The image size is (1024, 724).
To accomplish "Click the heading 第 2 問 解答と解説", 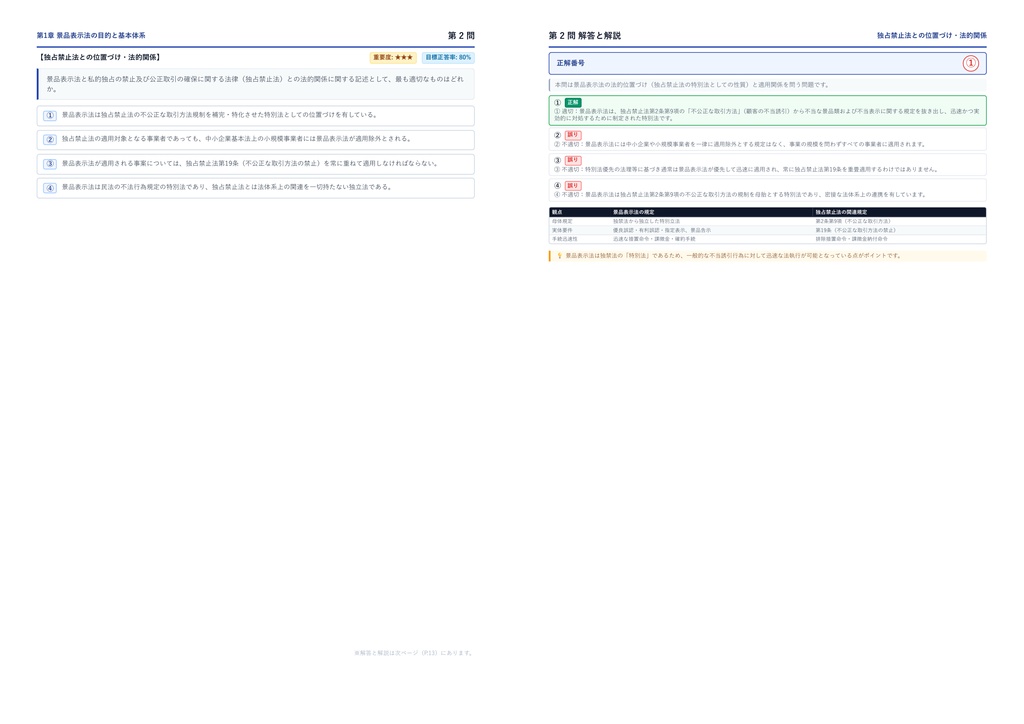I will coord(584,35).
